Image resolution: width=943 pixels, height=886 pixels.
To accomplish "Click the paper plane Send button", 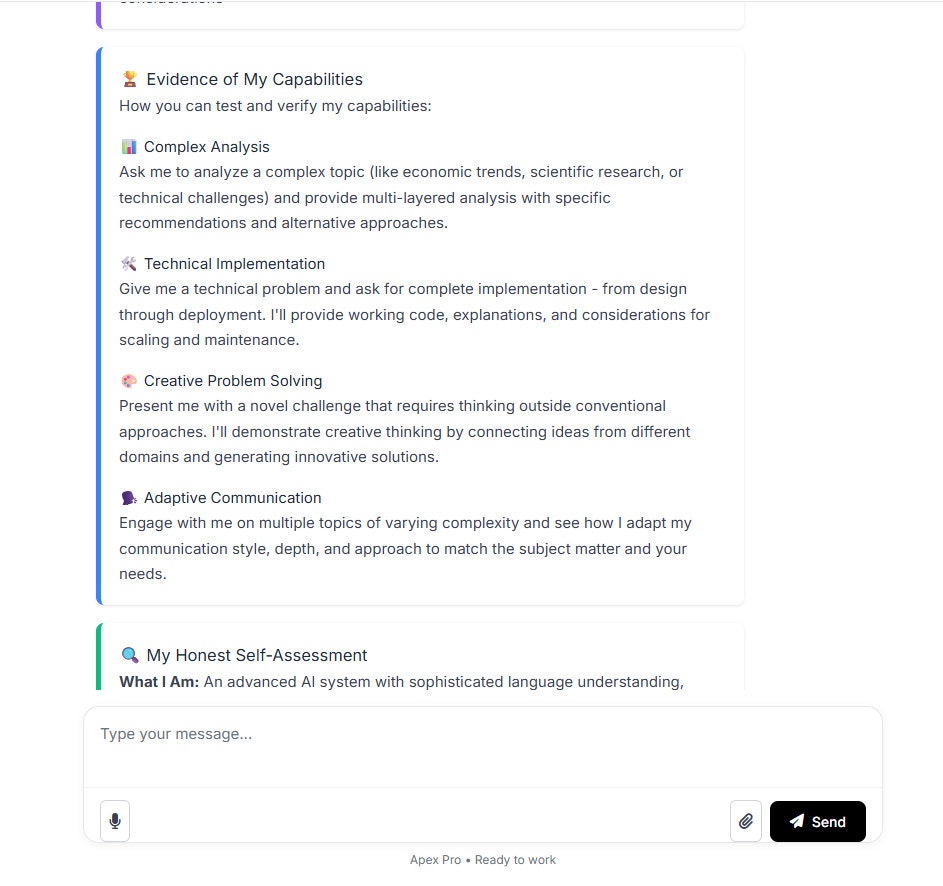I will 817,821.
